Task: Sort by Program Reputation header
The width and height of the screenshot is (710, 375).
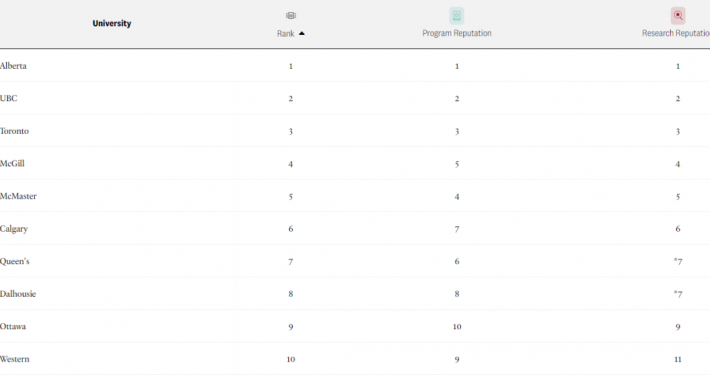Action: [456, 33]
